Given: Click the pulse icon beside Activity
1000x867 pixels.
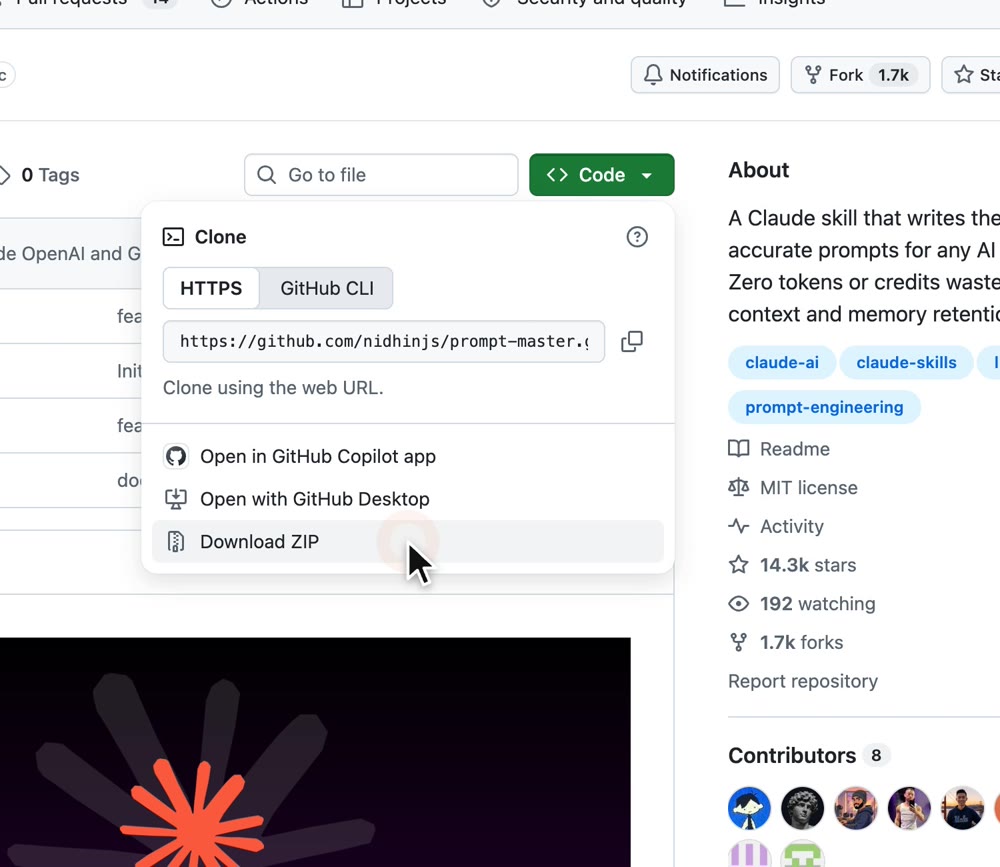Looking at the screenshot, I should [x=739, y=526].
